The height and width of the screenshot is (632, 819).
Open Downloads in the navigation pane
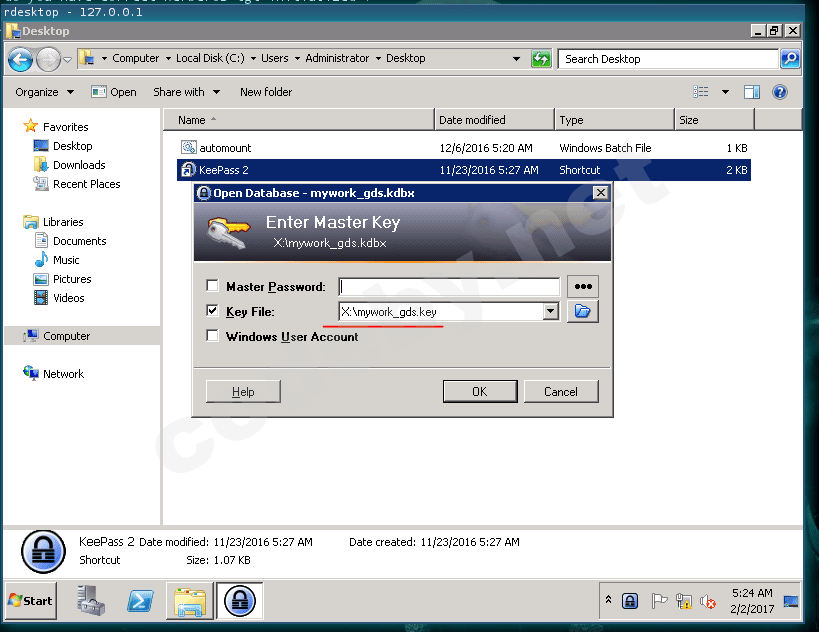(79, 165)
